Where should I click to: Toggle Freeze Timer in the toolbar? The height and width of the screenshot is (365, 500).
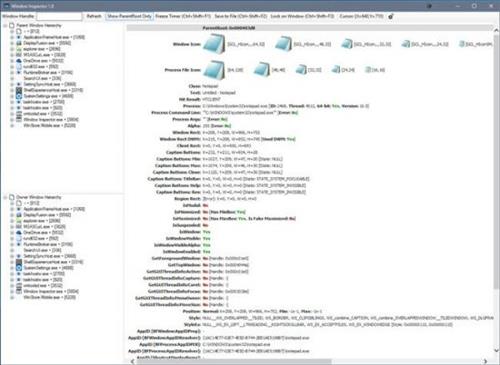click(x=183, y=16)
